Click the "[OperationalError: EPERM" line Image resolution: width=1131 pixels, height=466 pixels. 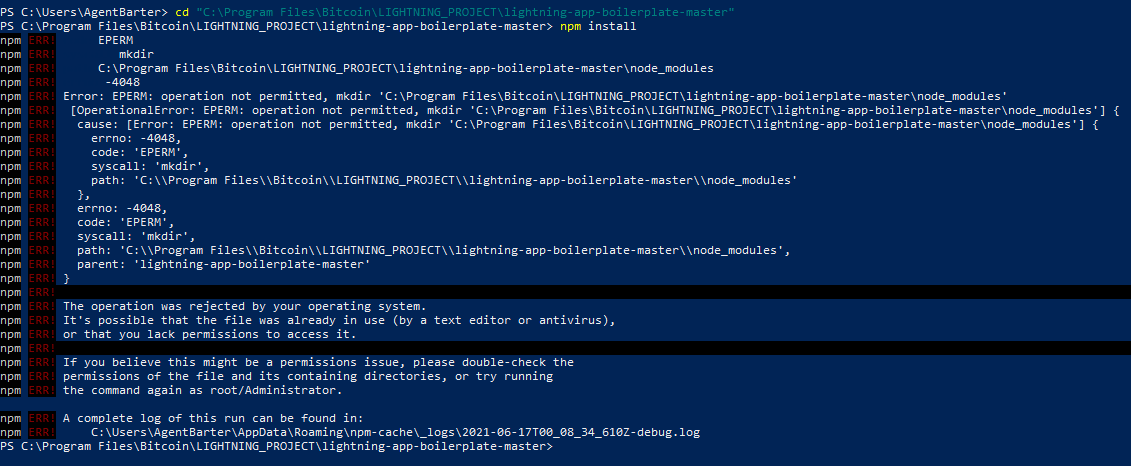pos(595,110)
